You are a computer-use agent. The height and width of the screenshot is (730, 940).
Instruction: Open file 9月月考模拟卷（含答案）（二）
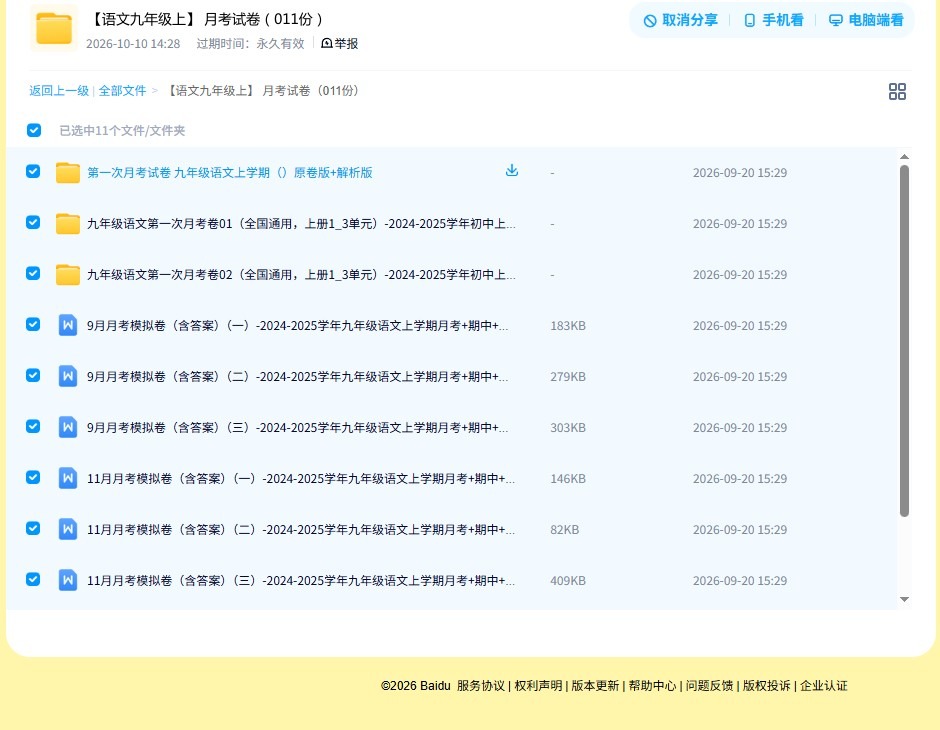pos(297,376)
